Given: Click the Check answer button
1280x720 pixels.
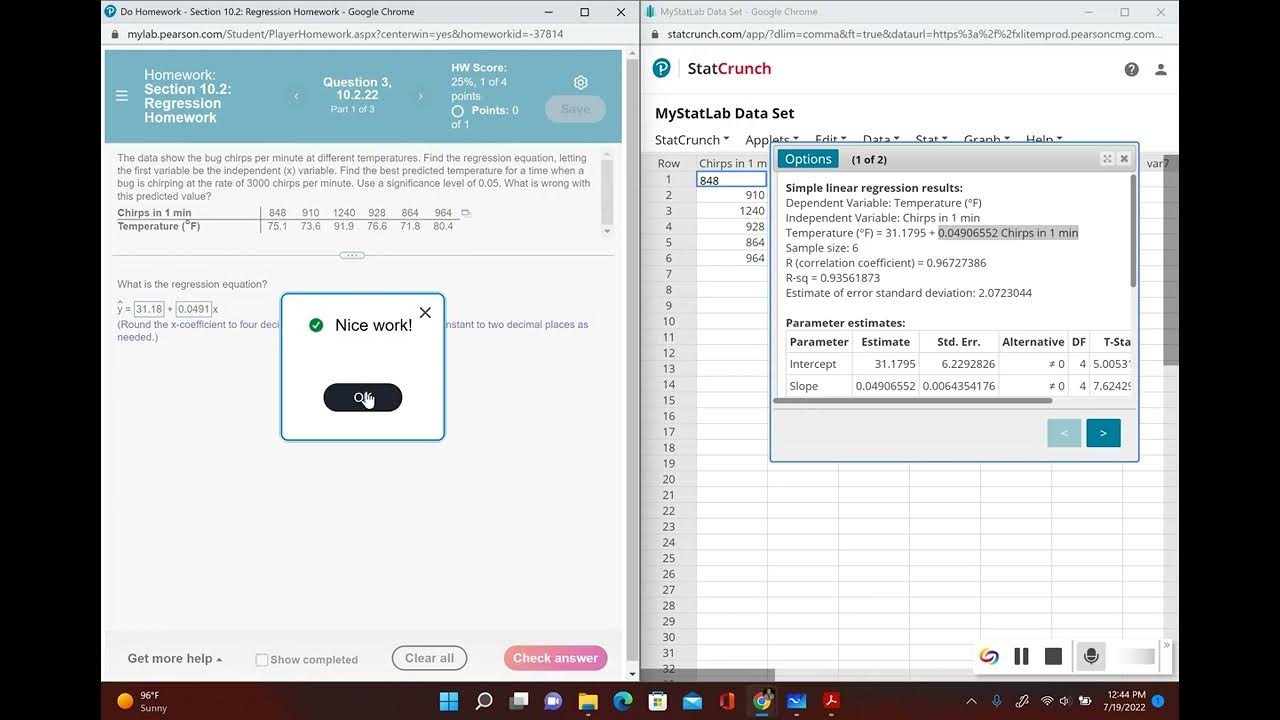Looking at the screenshot, I should [x=555, y=658].
